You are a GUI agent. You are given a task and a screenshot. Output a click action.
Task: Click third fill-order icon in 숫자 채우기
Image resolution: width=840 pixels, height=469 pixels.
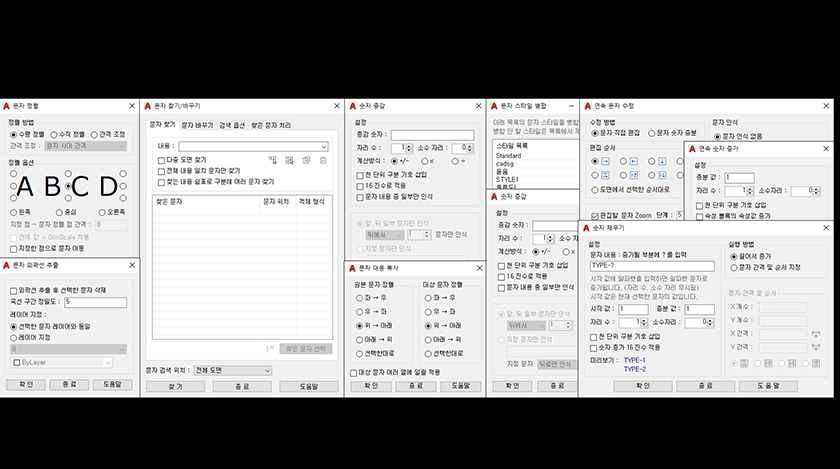pyautogui.click(x=792, y=363)
